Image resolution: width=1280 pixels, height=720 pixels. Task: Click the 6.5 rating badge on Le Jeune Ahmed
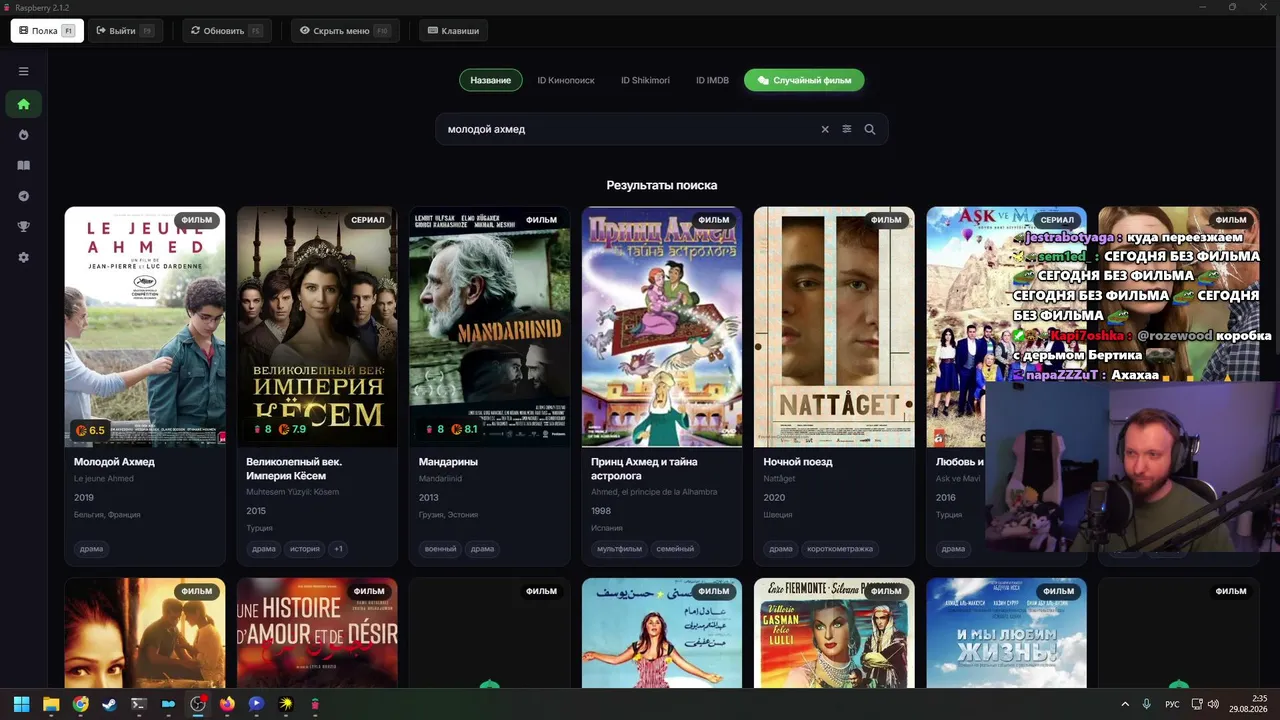[x=90, y=431]
